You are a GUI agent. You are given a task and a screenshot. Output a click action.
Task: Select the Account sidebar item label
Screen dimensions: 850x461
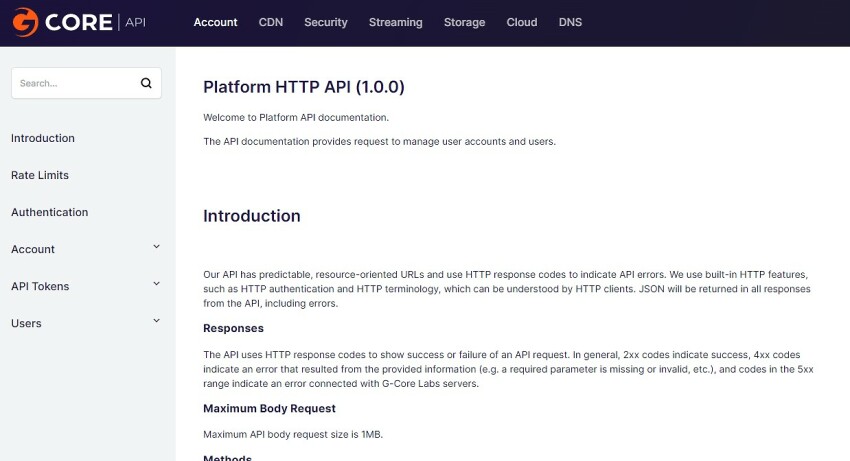coord(33,249)
